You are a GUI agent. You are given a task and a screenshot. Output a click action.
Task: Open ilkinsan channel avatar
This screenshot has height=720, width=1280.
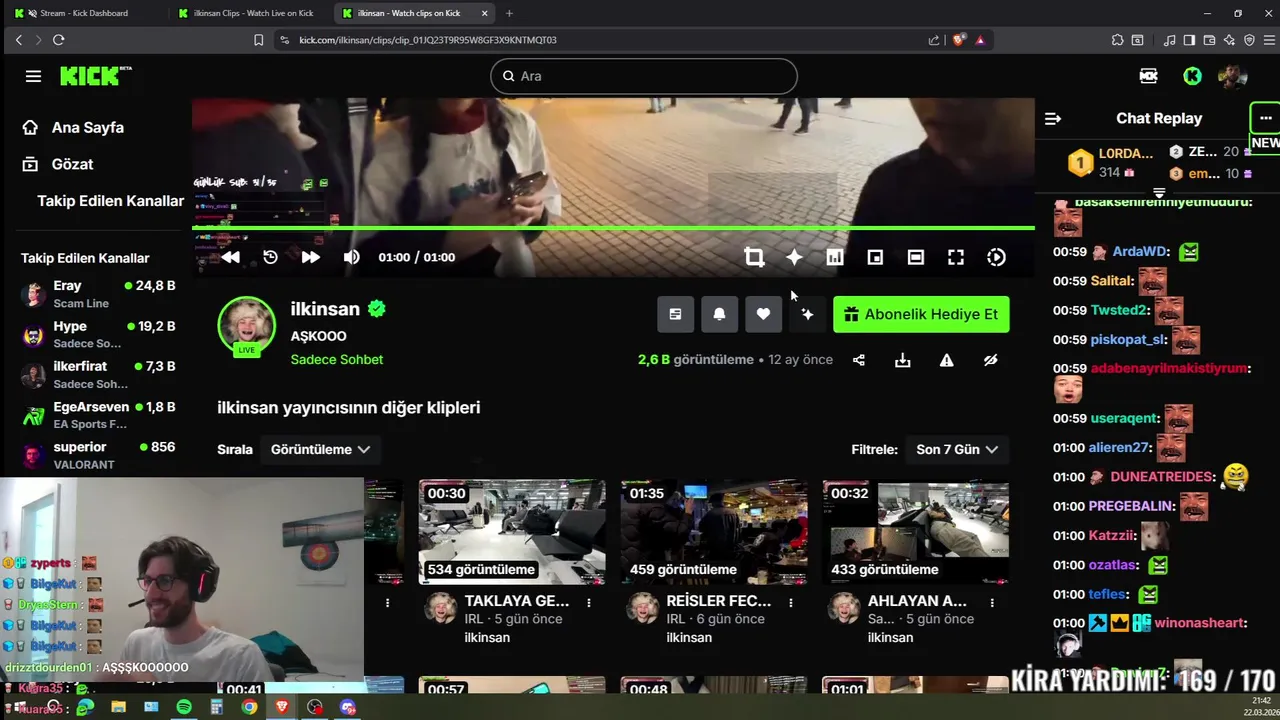pos(246,326)
